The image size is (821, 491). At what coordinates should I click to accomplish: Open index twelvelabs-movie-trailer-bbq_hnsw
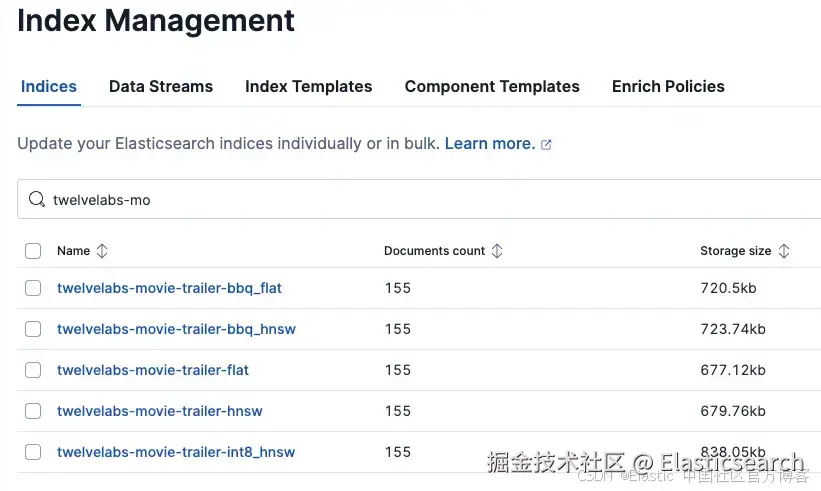[x=176, y=329]
